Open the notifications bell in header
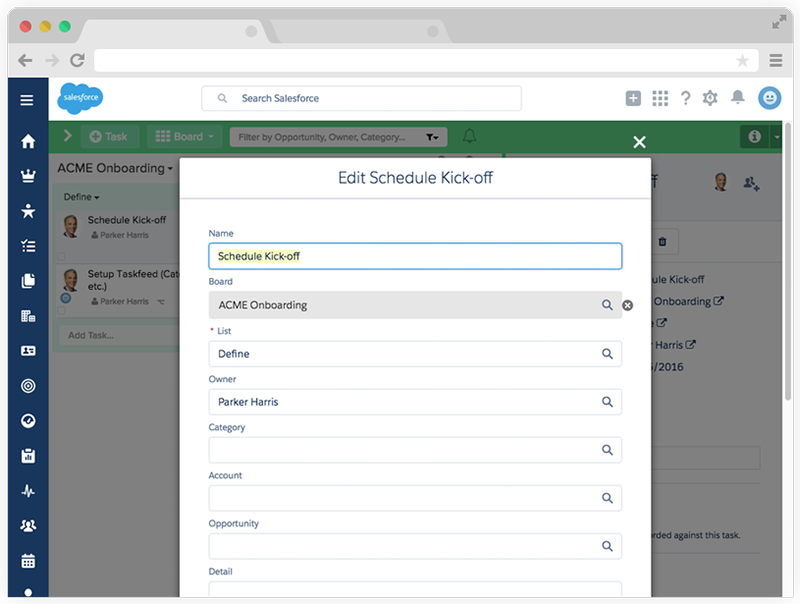This screenshot has width=800, height=604. point(738,97)
